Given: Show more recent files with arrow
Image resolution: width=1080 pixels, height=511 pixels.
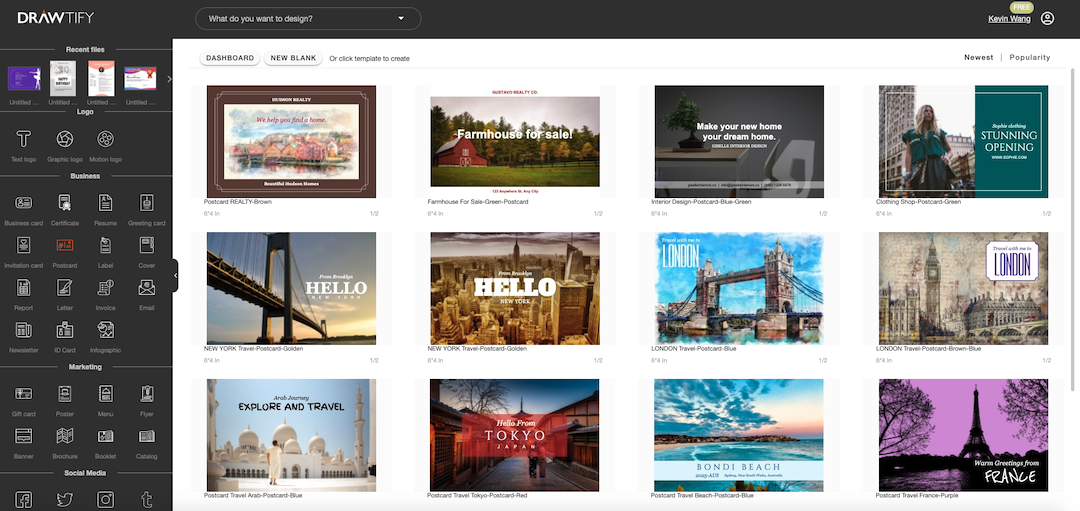Looking at the screenshot, I should point(169,79).
